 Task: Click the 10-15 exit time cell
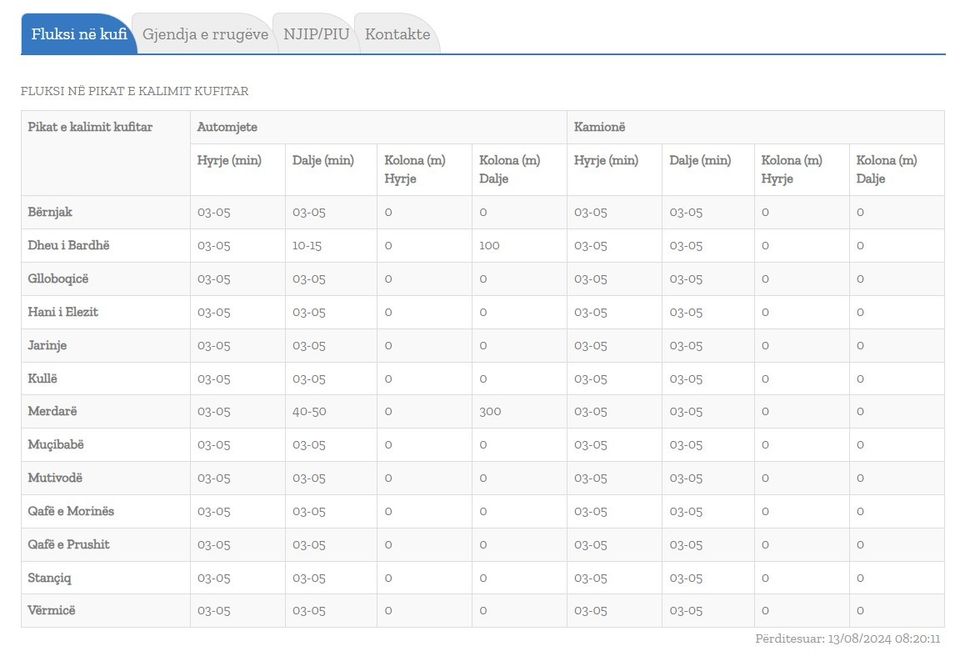307,245
